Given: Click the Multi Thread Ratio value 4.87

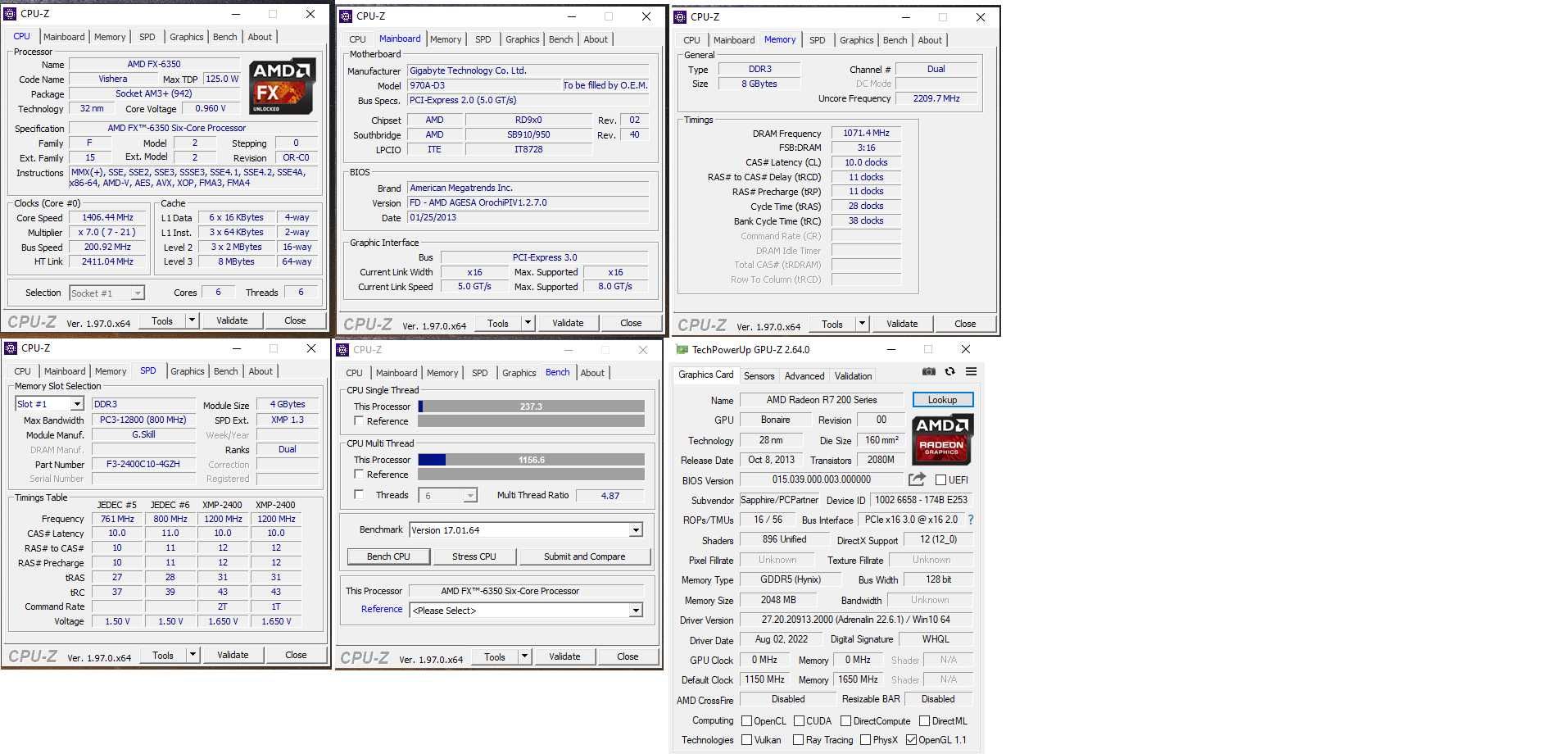Looking at the screenshot, I should point(610,496).
